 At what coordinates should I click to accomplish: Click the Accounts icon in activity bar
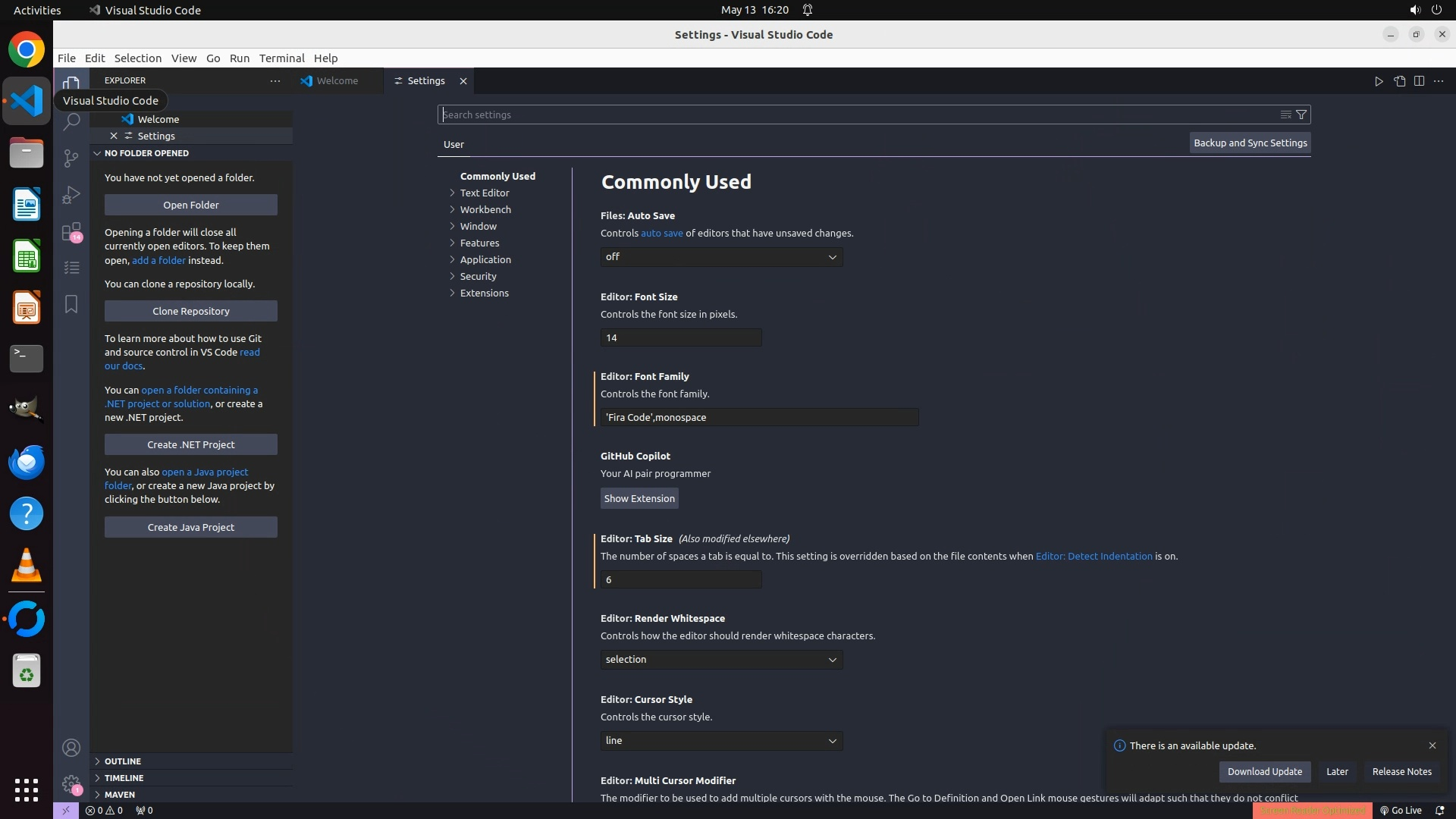71,748
